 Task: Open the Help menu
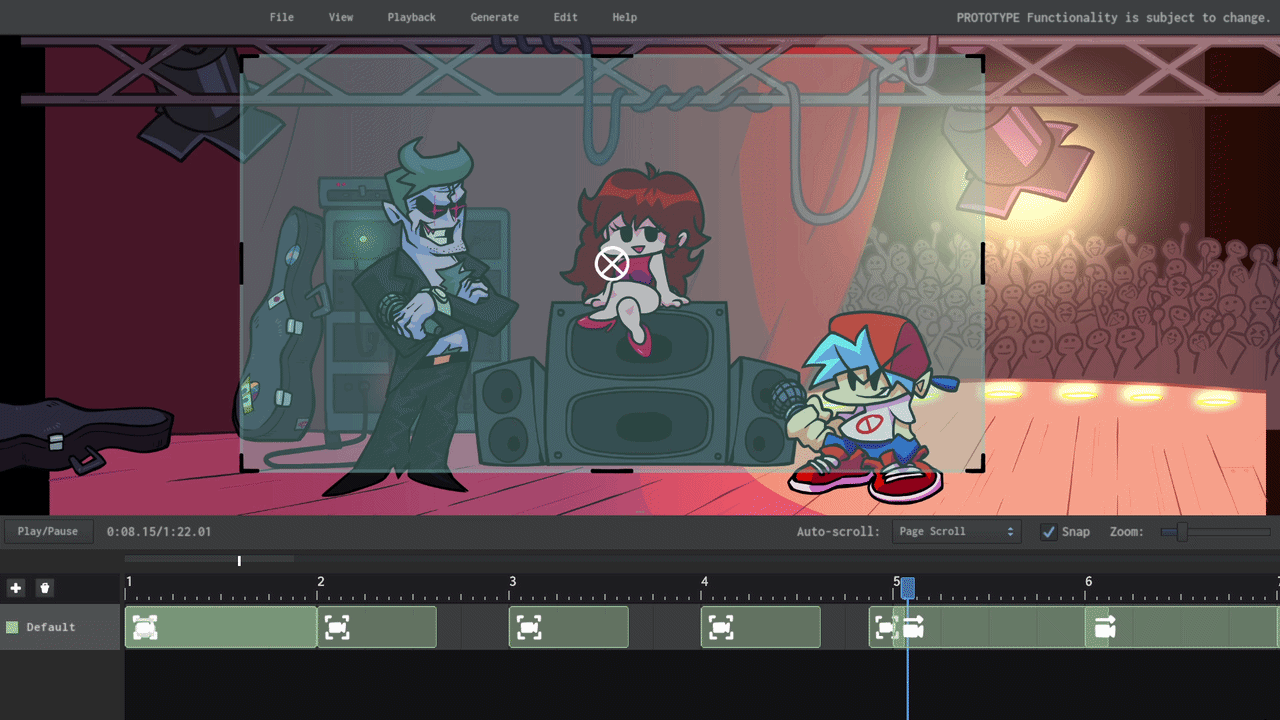click(625, 17)
